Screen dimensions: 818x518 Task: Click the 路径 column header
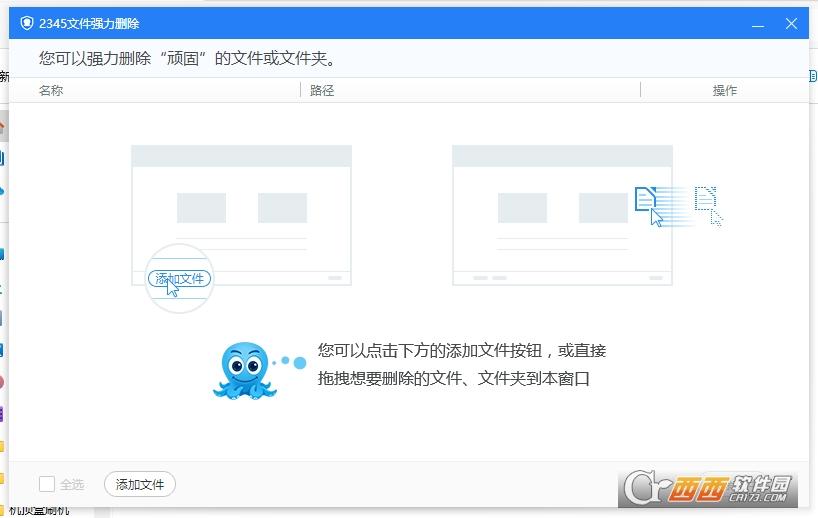point(322,90)
